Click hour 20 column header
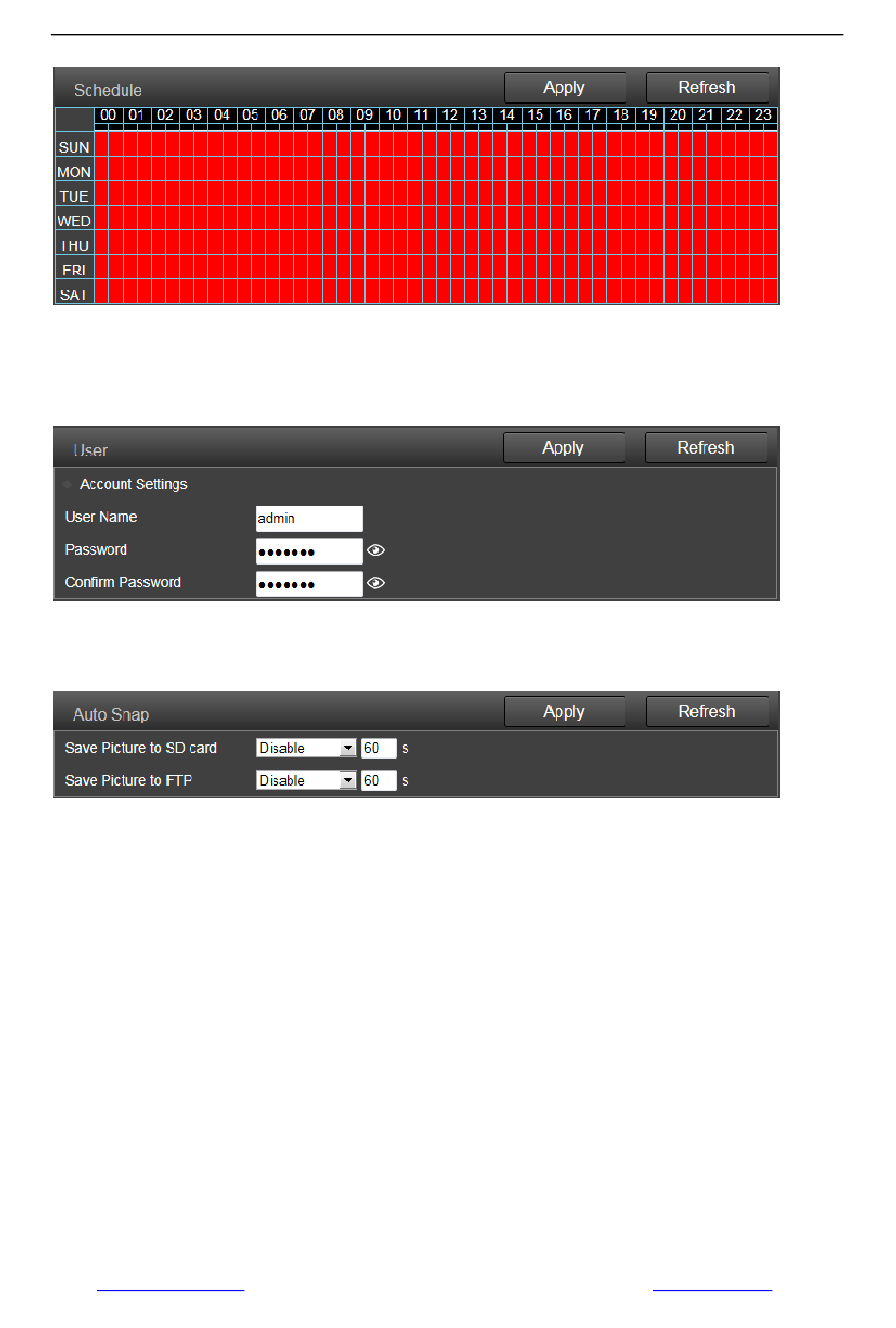896x1328 pixels. [x=678, y=115]
